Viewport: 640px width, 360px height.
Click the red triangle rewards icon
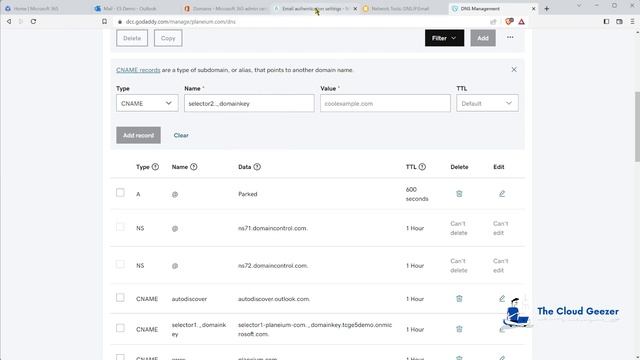coord(522,22)
